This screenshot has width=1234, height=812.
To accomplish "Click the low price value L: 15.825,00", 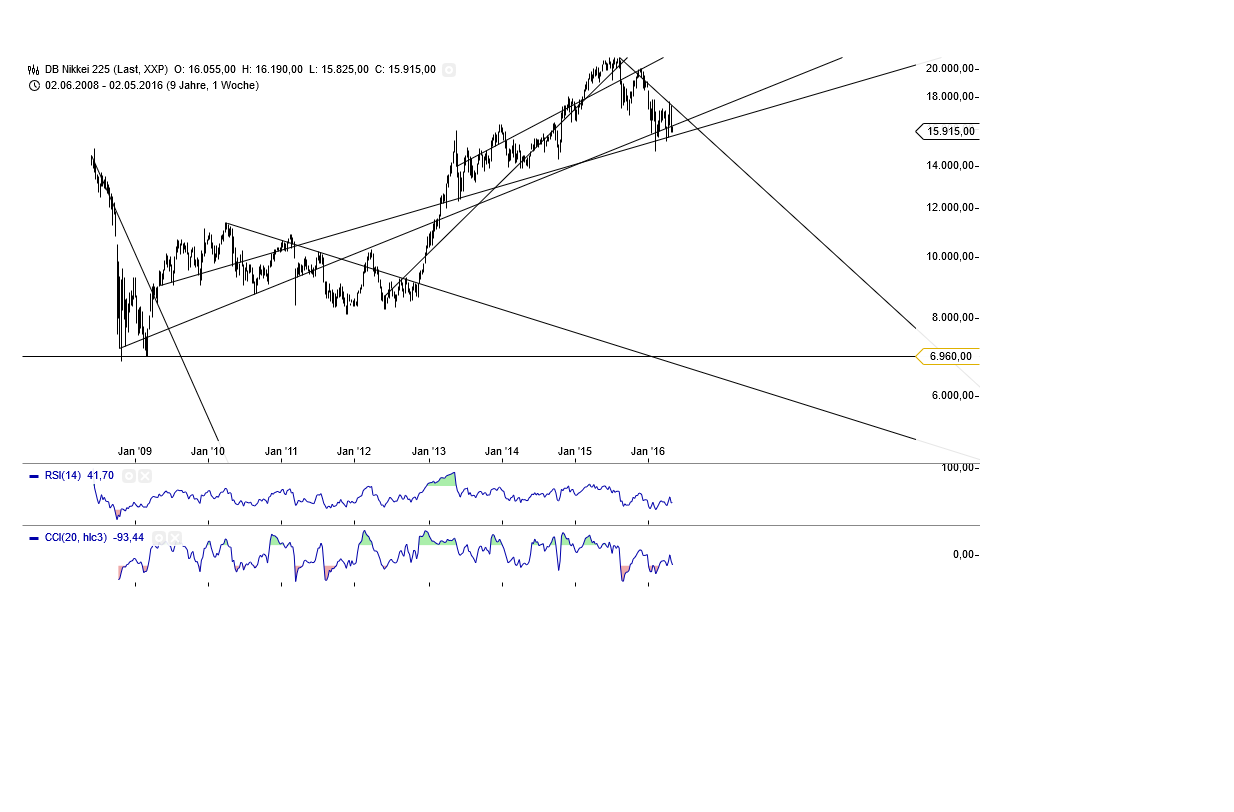I will (x=339, y=70).
